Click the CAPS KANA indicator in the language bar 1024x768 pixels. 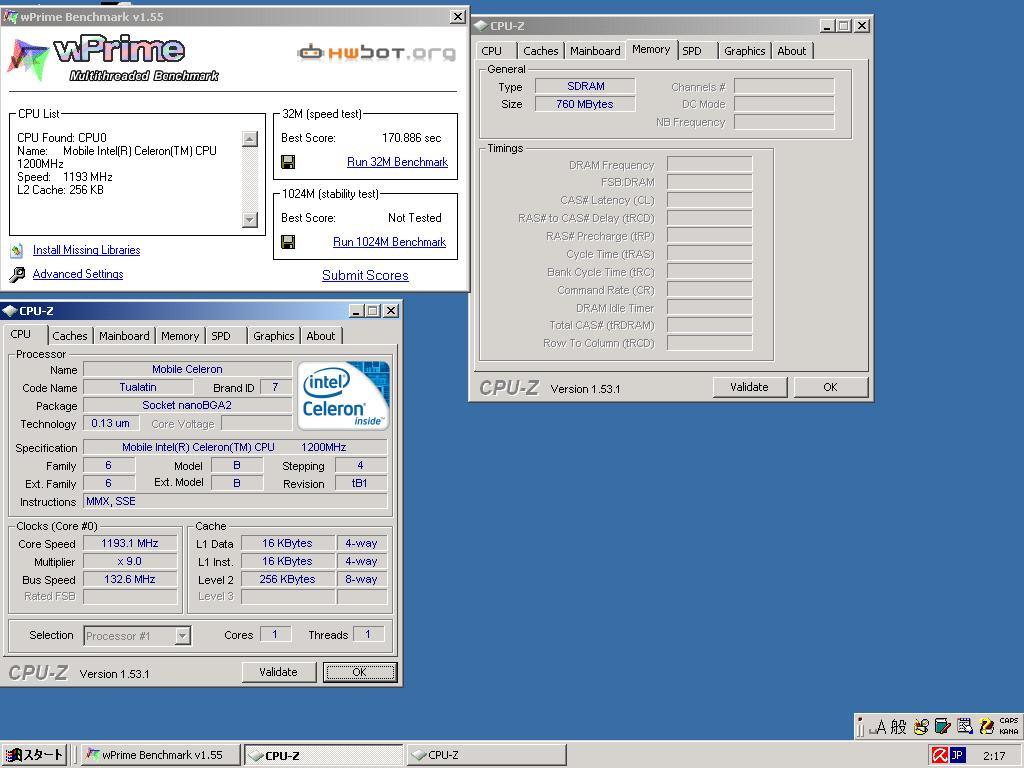pyautogui.click(x=1008, y=726)
